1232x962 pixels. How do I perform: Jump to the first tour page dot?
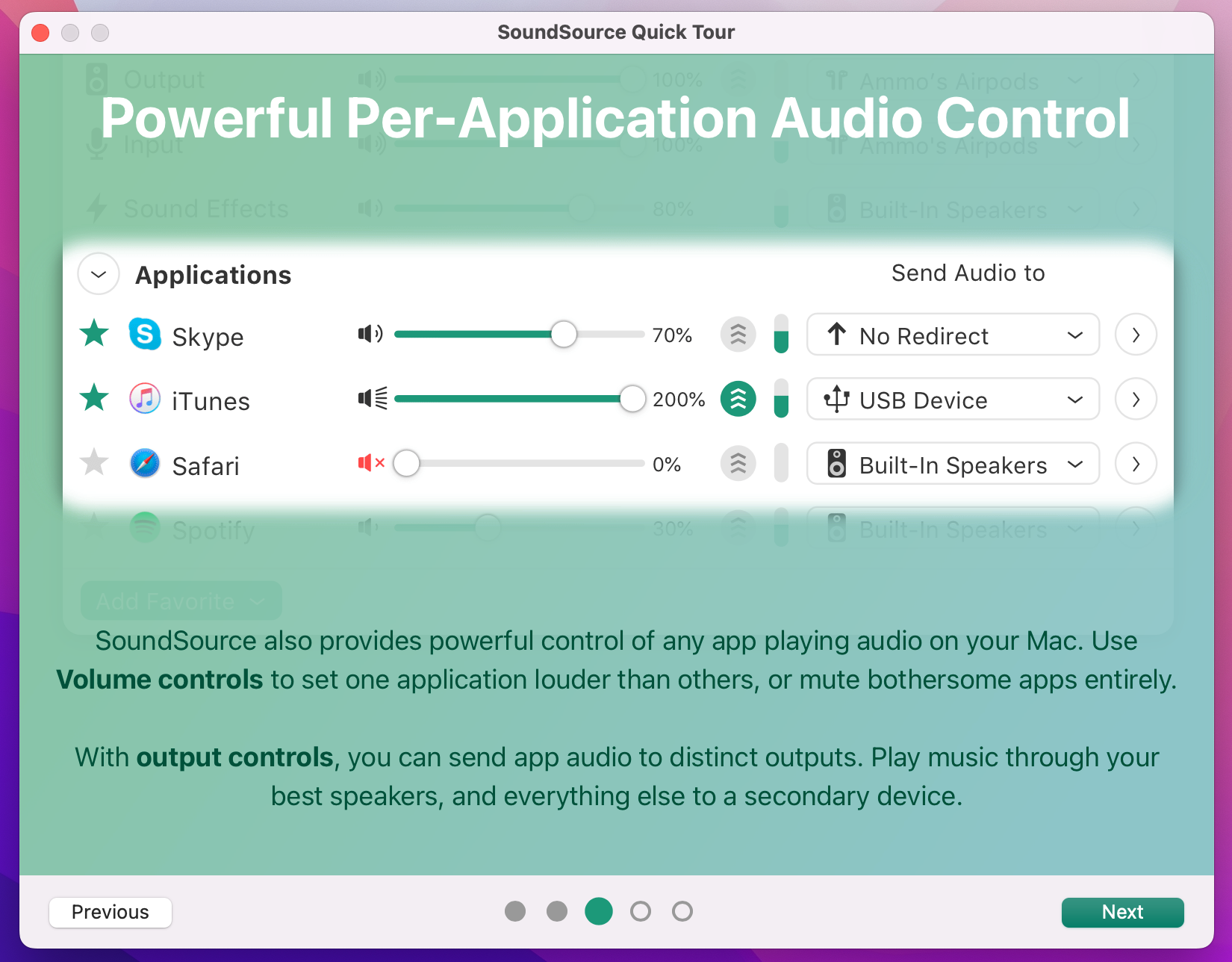(x=515, y=911)
